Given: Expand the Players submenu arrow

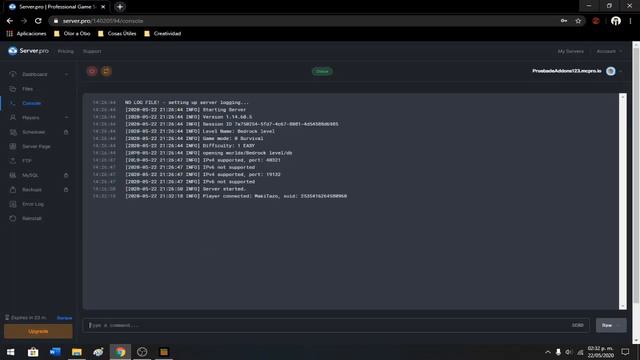Looking at the screenshot, I should pyautogui.click(x=67, y=118).
